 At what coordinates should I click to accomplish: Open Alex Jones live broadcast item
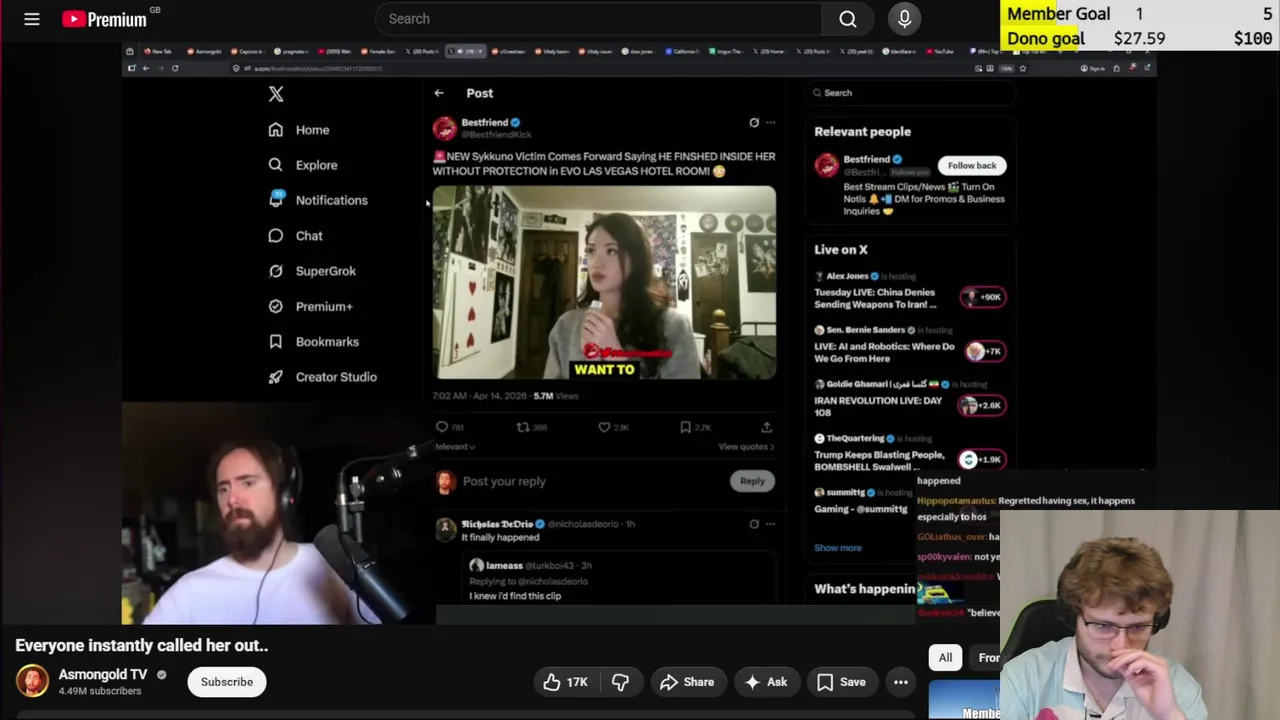[908, 290]
